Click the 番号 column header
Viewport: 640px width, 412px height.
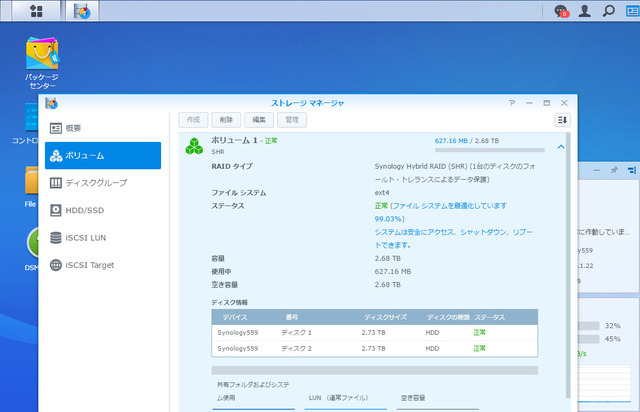tap(291, 317)
